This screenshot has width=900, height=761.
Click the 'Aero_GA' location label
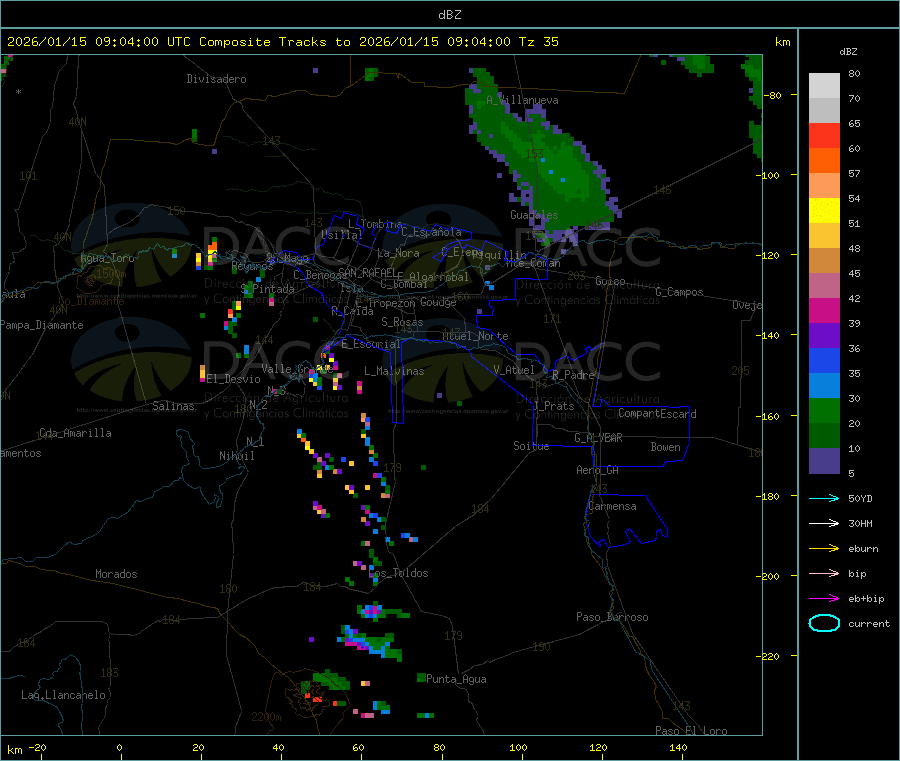point(598,470)
